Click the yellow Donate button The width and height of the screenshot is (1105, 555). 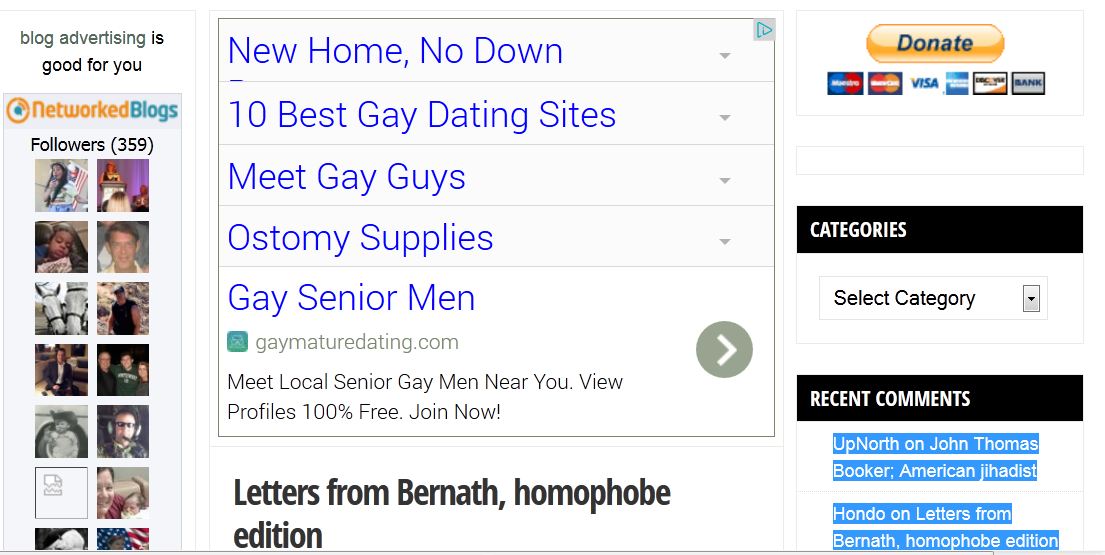934,44
